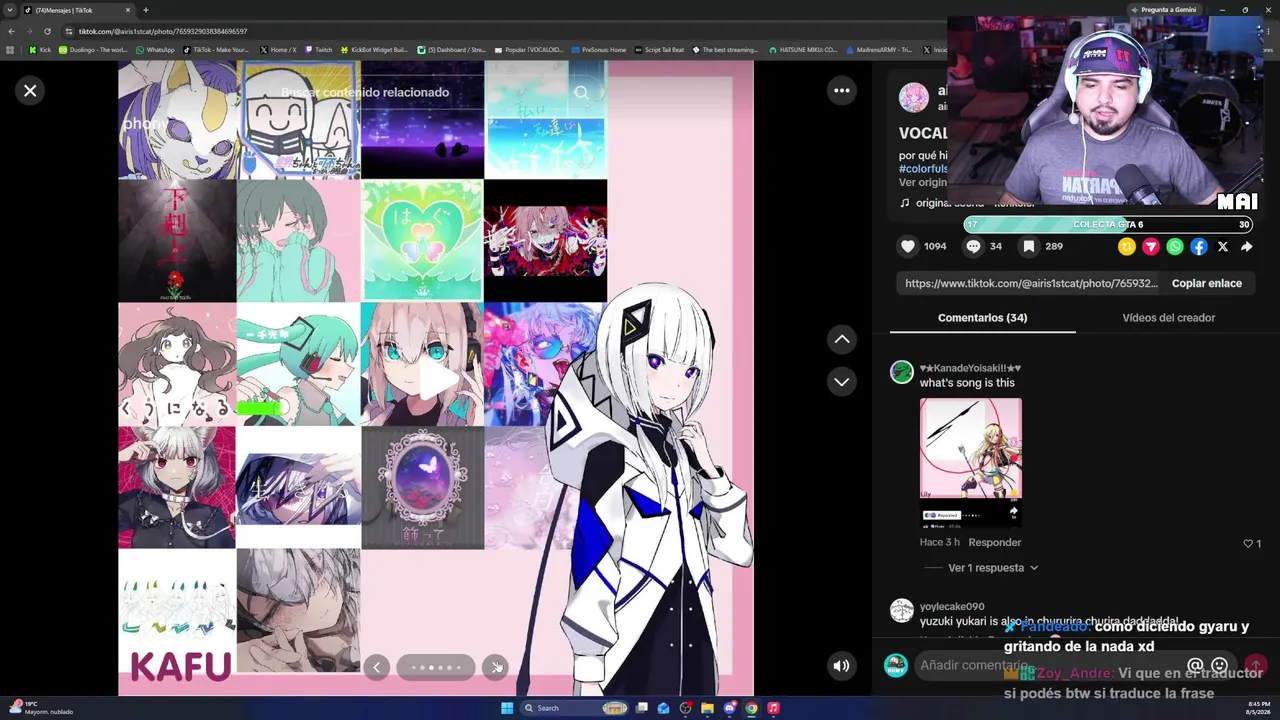Click the photo URL text in the link box

pos(1031,283)
